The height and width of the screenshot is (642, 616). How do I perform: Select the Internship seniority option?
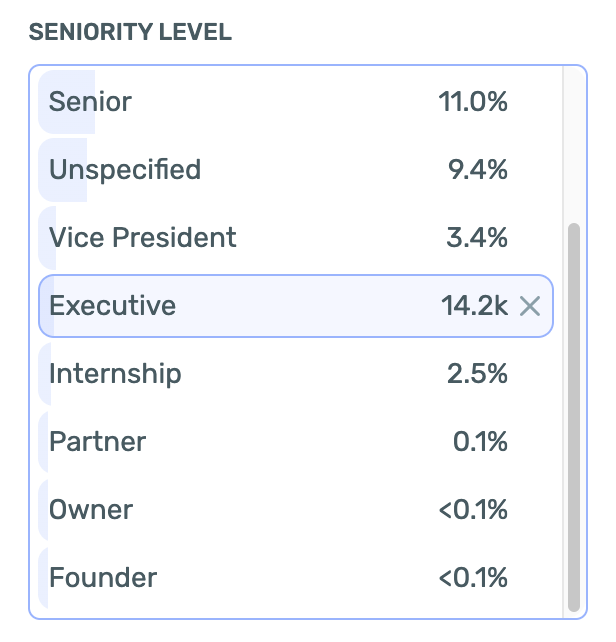[115, 374]
